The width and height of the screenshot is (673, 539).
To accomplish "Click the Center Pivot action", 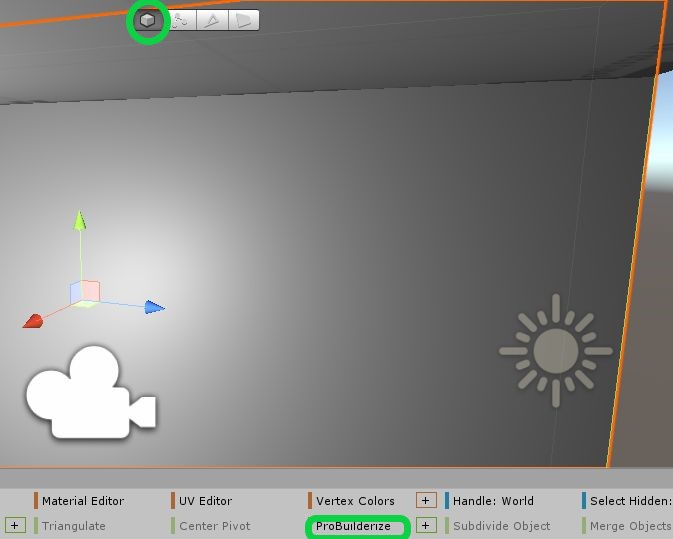I will 214,526.
